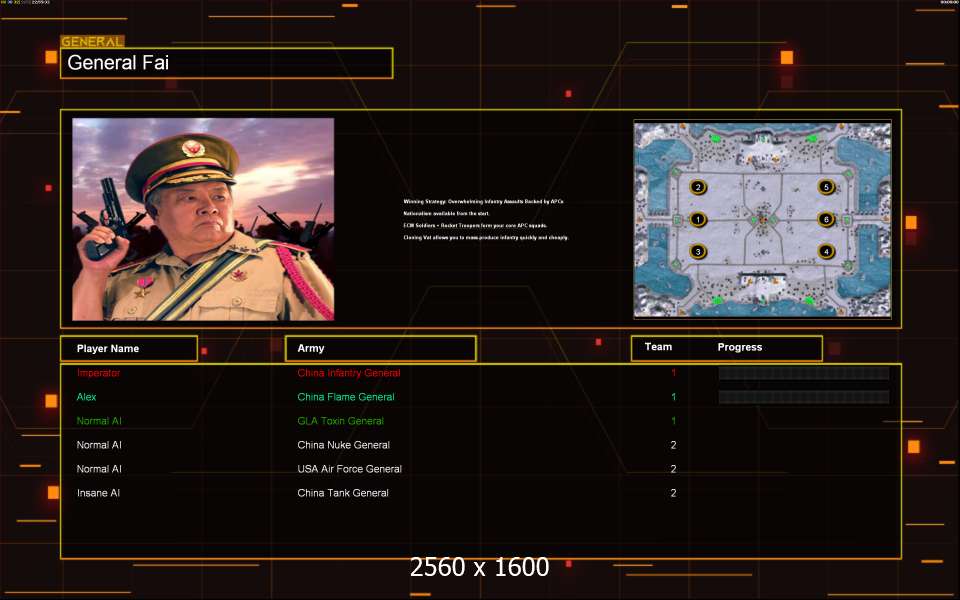
Task: Click start position marker 1 on the map
Action: tap(698, 219)
